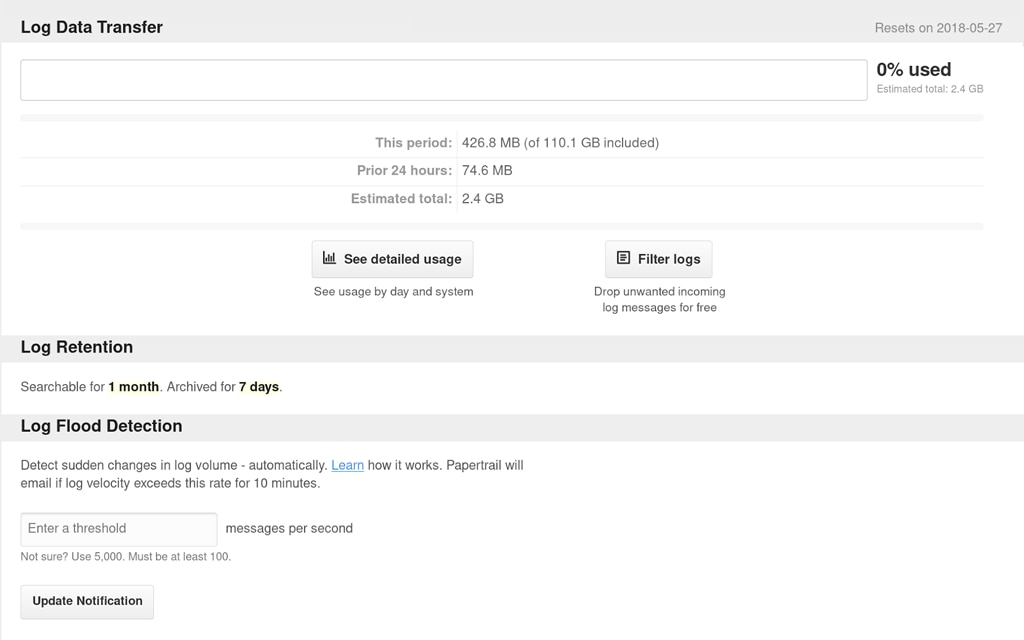The width and height of the screenshot is (1024, 640).
Task: Click the This period usage value
Action: [559, 142]
